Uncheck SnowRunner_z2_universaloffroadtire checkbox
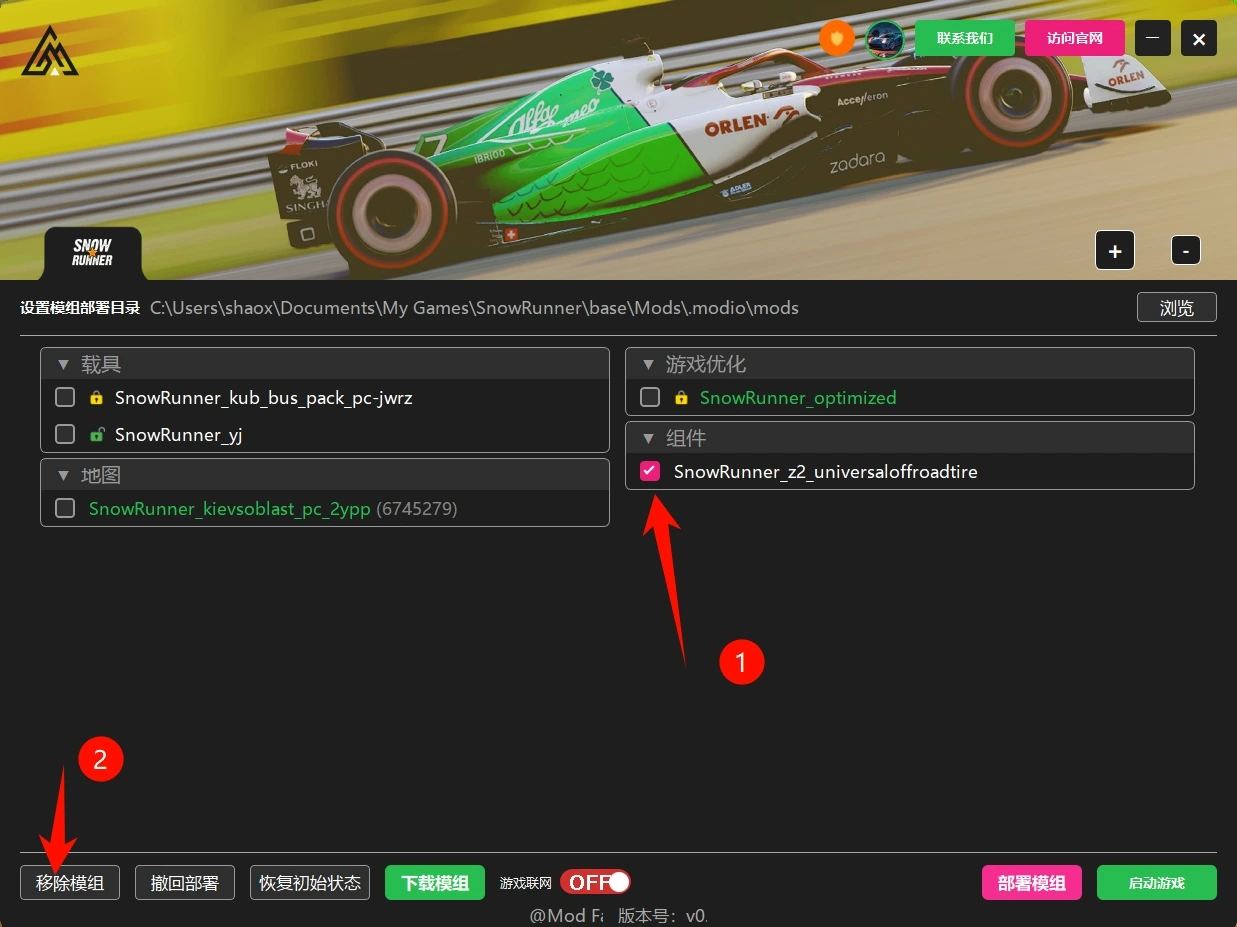This screenshot has height=927, width=1237. coord(650,471)
